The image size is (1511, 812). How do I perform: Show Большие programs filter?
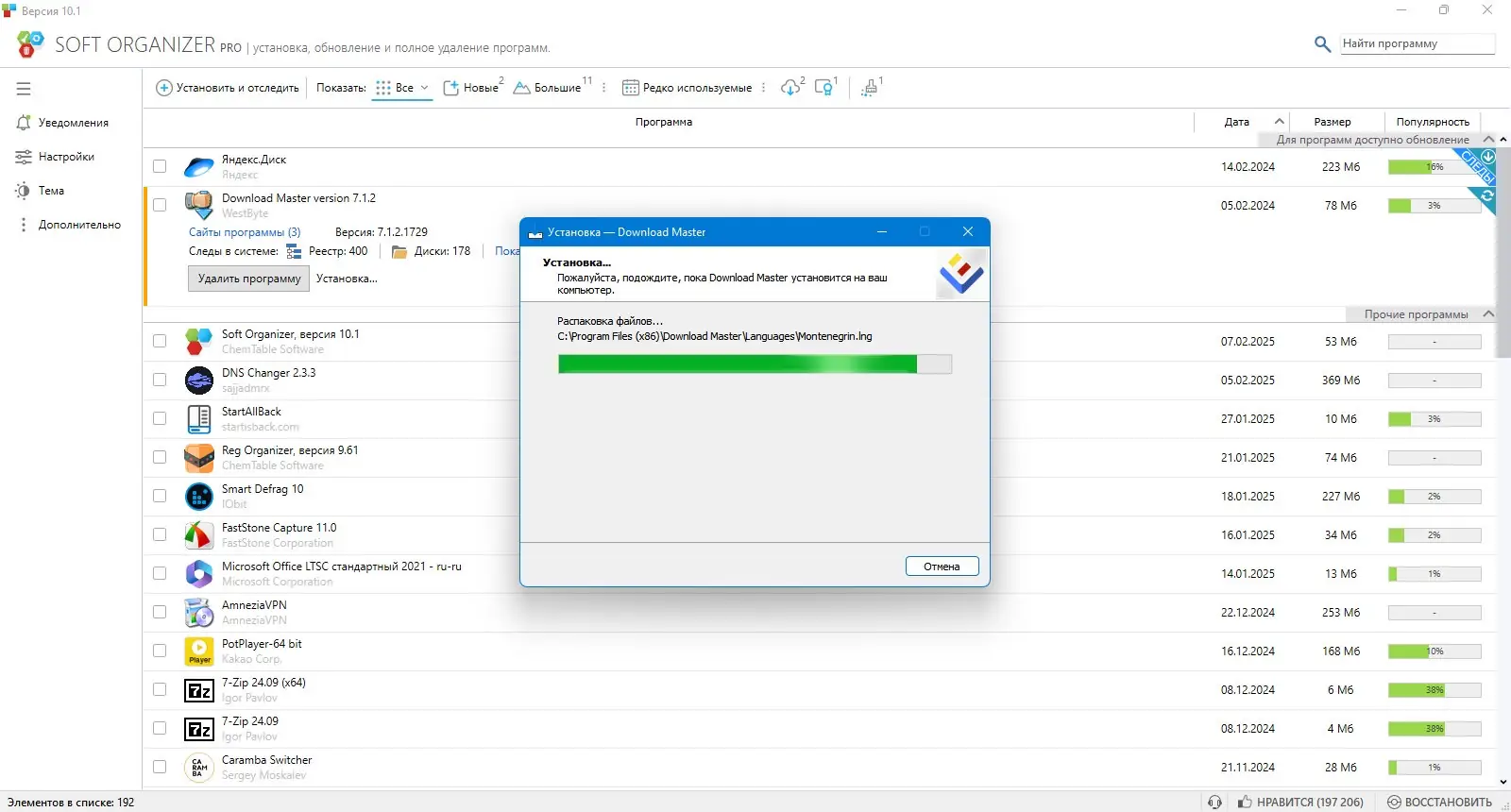pyautogui.click(x=550, y=88)
